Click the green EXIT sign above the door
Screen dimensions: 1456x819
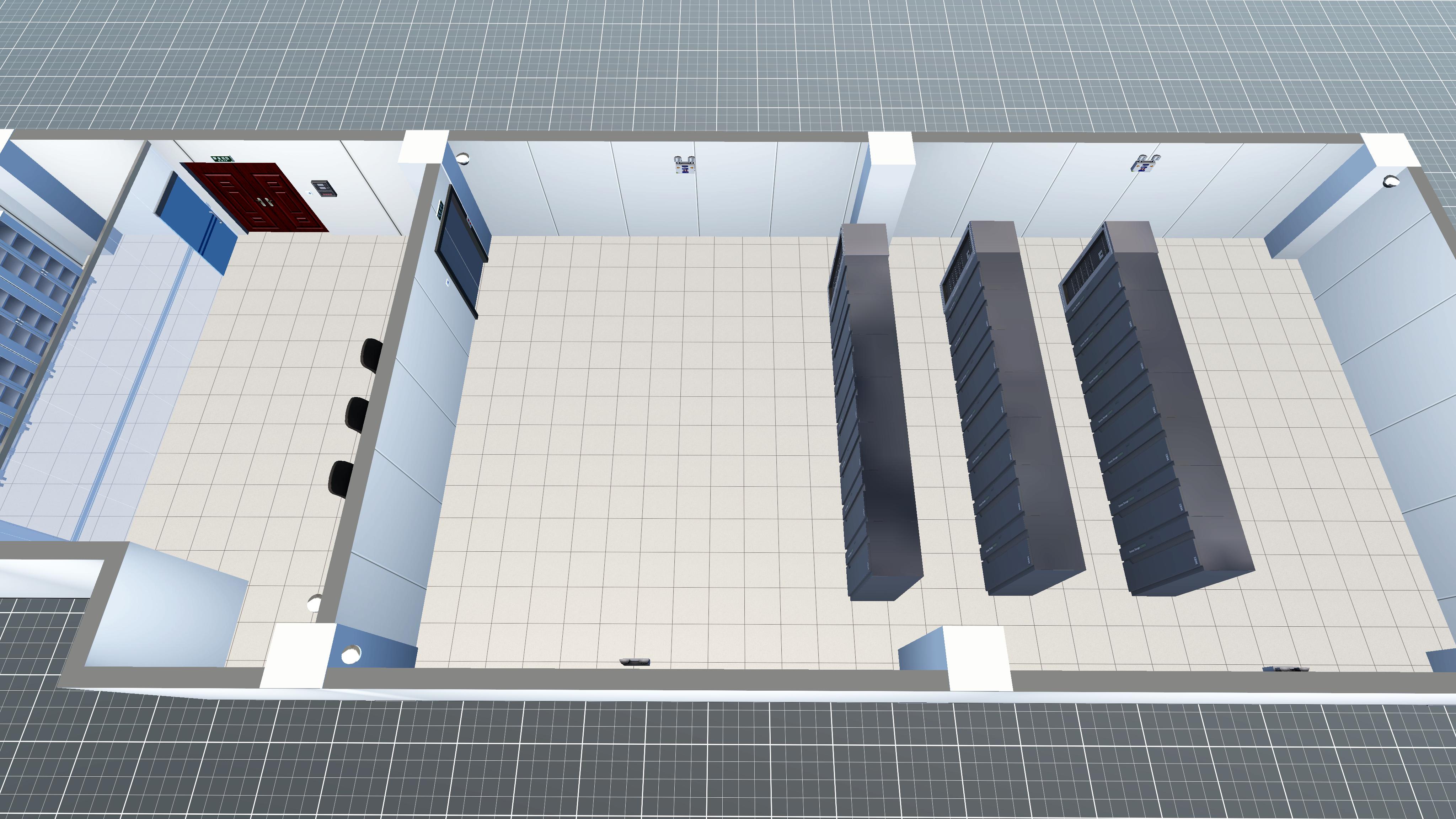point(223,159)
